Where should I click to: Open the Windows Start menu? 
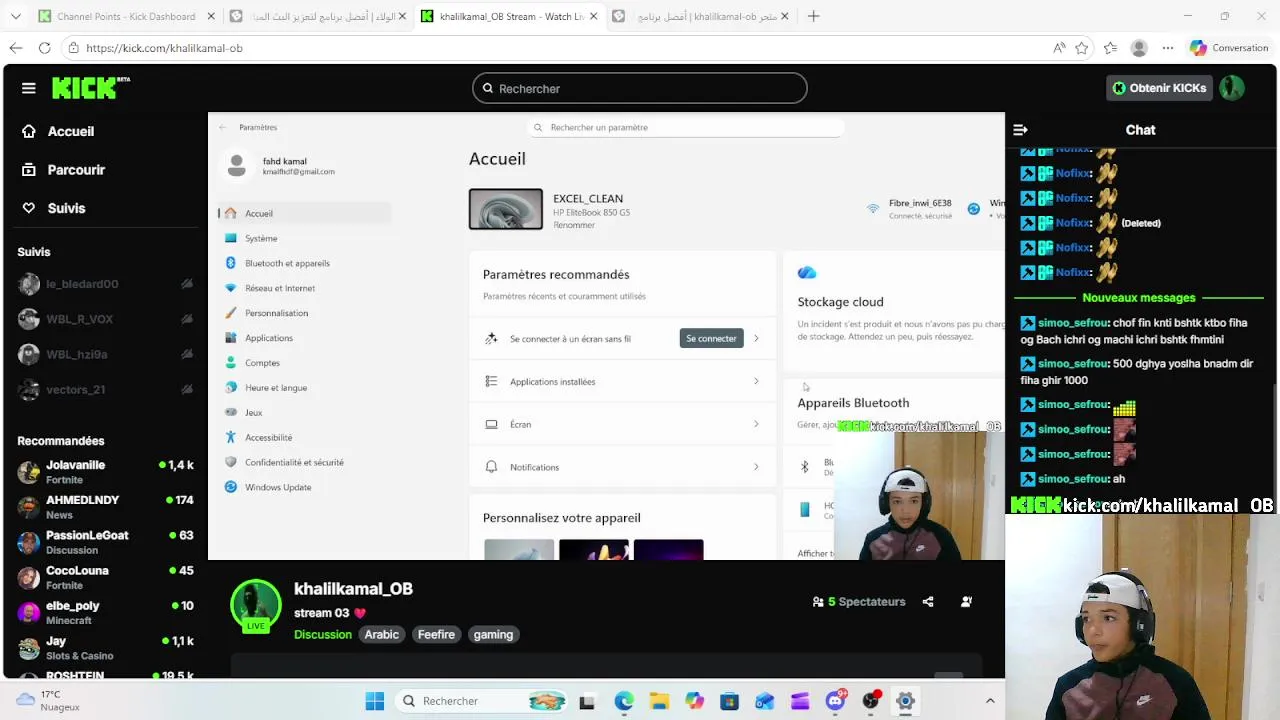click(375, 701)
